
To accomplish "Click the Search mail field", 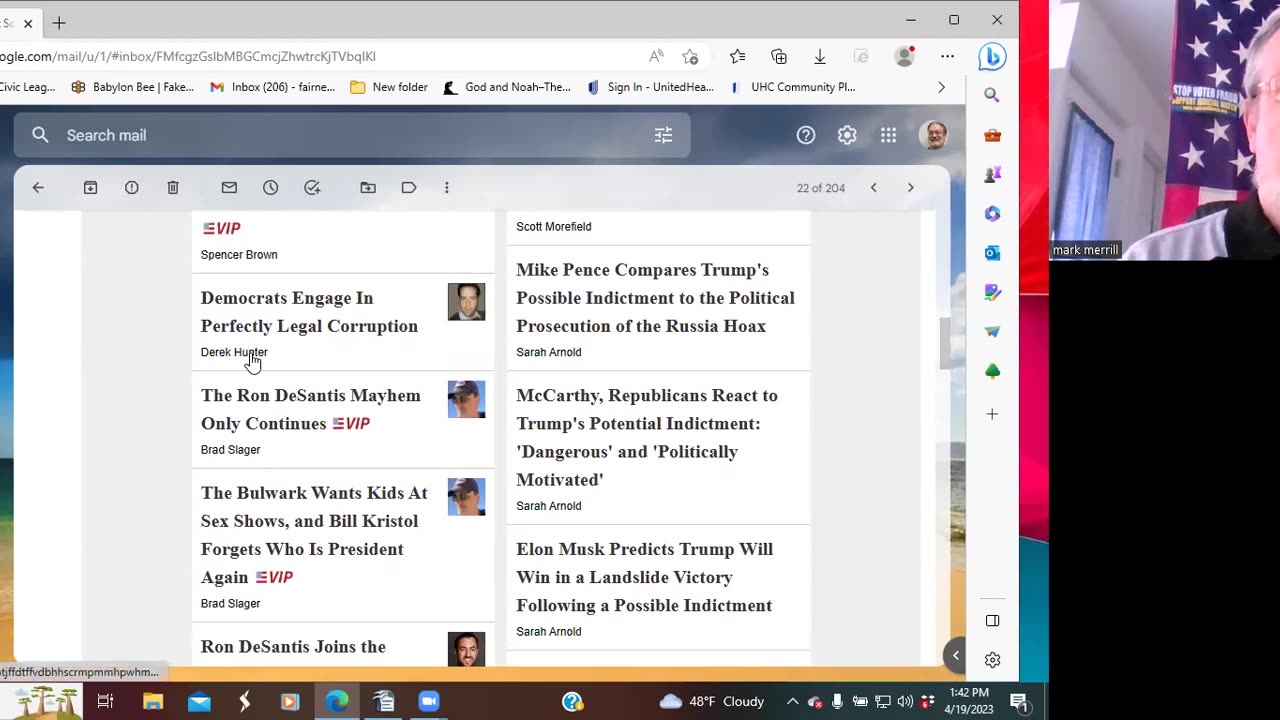I will coord(350,135).
